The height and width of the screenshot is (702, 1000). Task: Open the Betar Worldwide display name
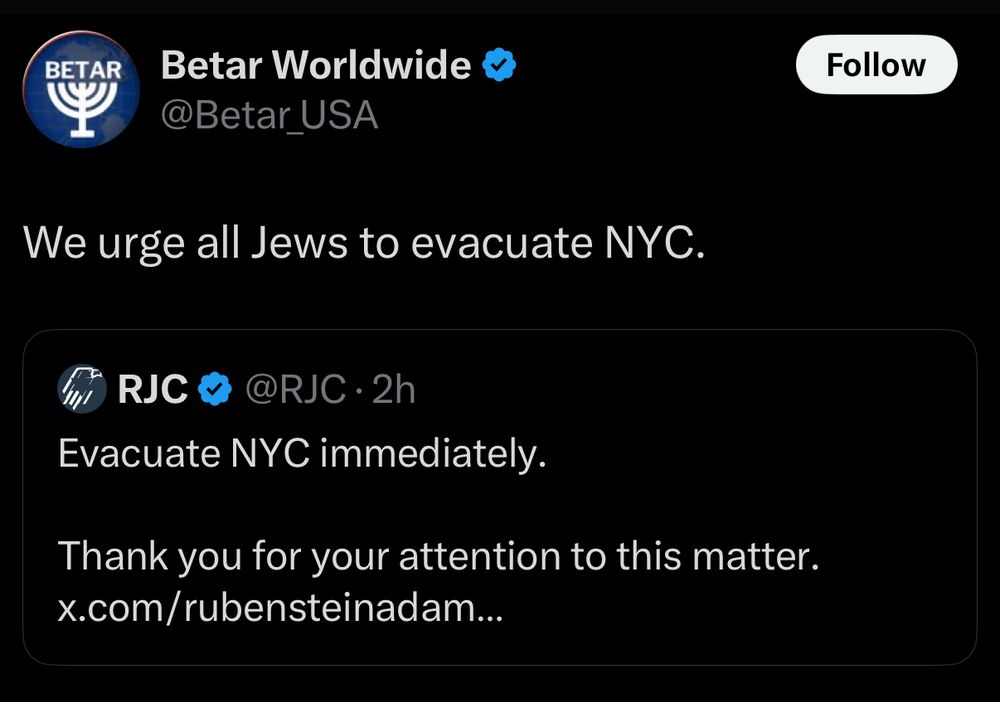316,66
